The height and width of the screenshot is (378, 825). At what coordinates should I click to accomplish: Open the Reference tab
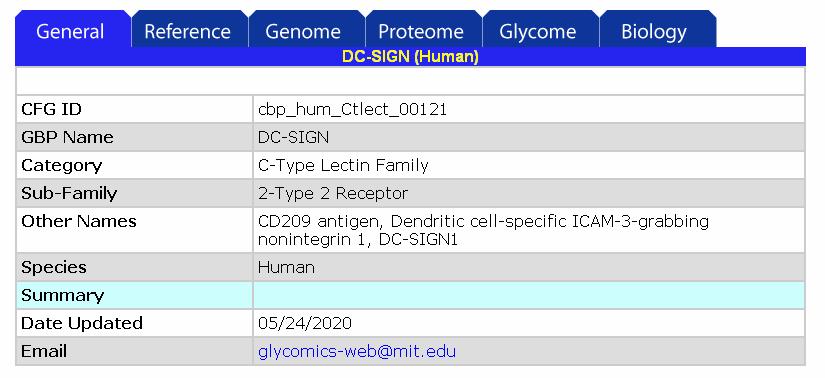189,29
